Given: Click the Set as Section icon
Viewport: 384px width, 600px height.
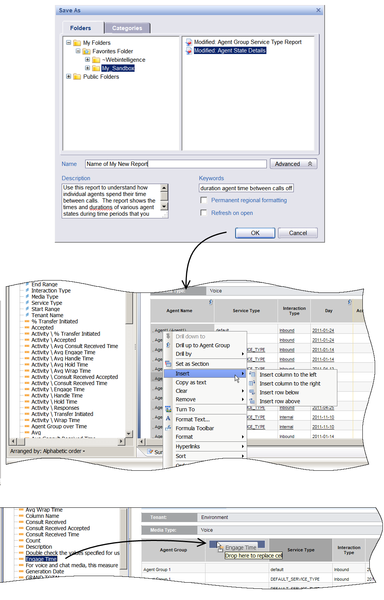Looking at the screenshot, I should tap(168, 364).
